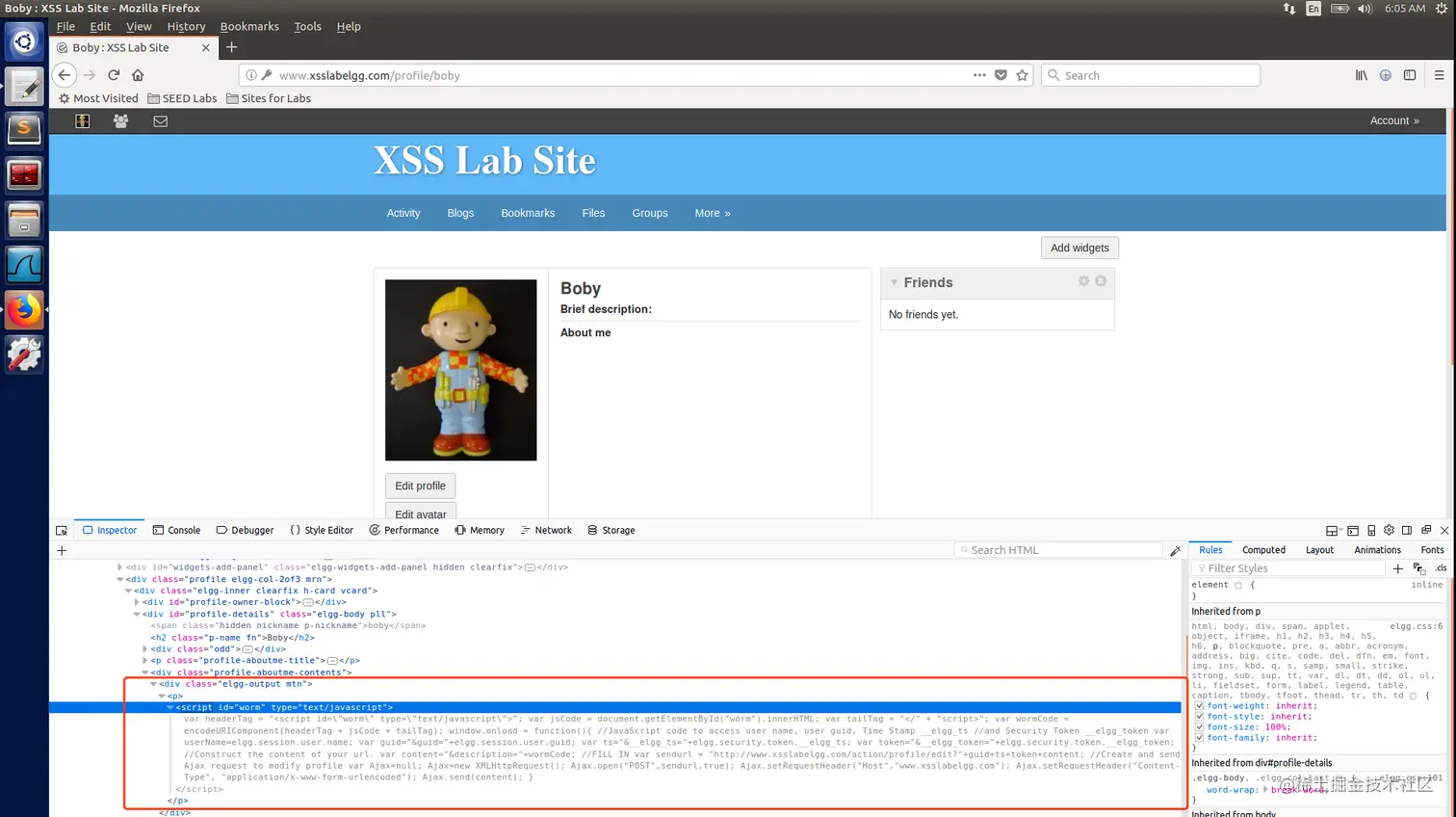Disable the font-weight: inherit declaration
The height and width of the screenshot is (817, 1456).
(1199, 706)
